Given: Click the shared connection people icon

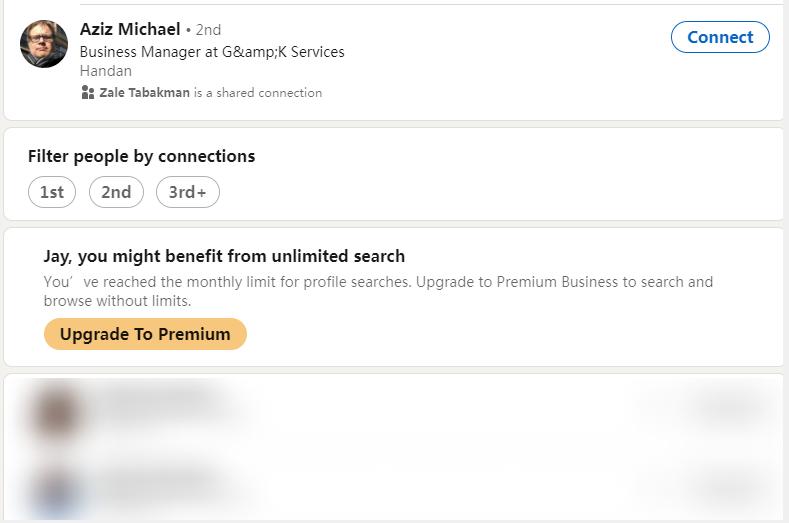Looking at the screenshot, I should [87, 93].
